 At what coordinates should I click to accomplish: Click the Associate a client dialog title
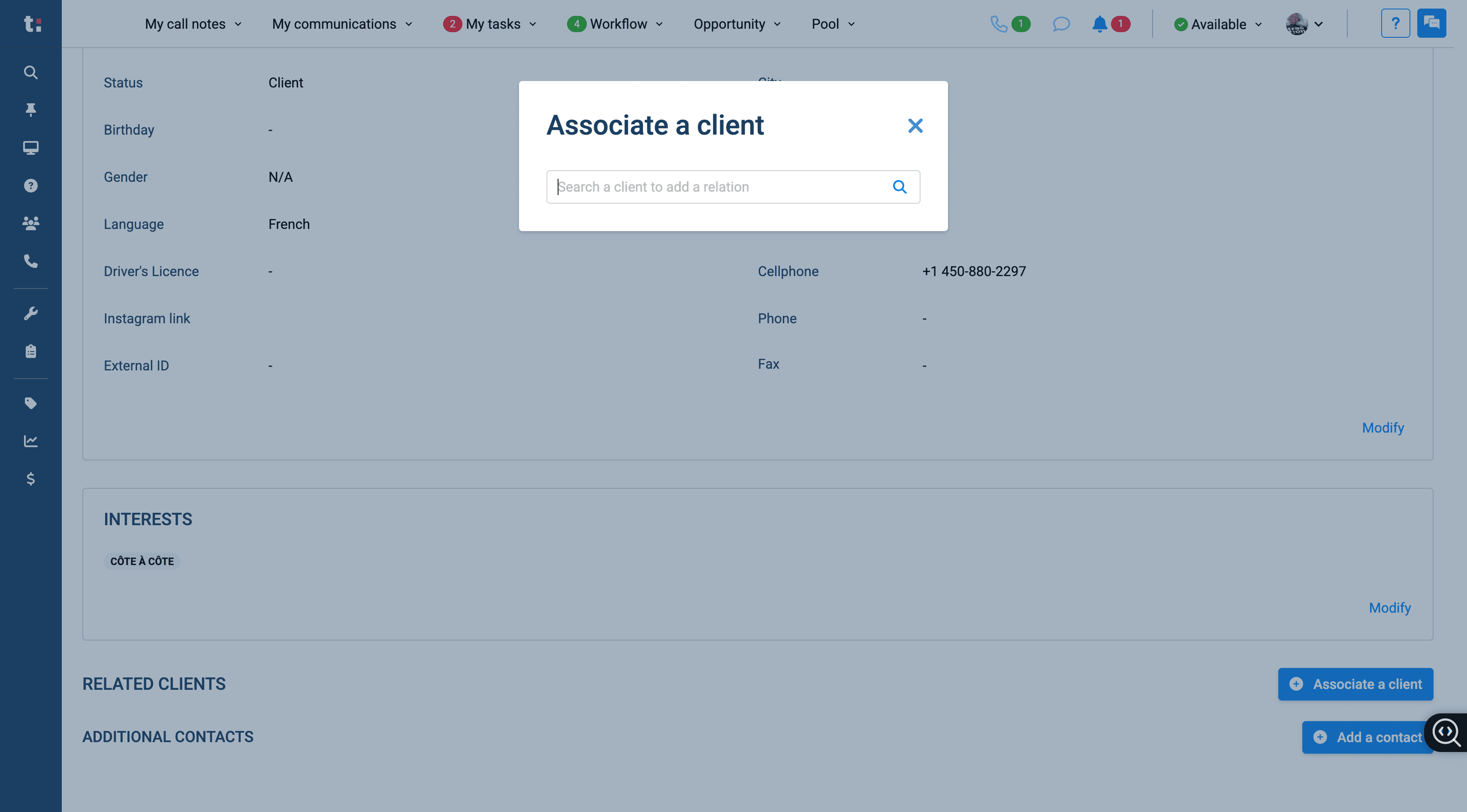655,125
